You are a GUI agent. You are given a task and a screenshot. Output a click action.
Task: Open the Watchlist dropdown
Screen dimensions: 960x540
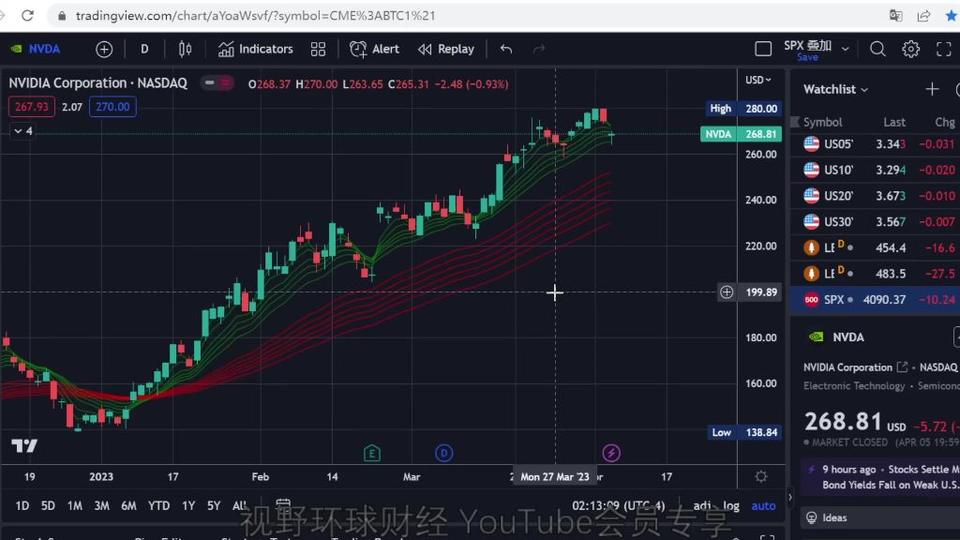[836, 89]
